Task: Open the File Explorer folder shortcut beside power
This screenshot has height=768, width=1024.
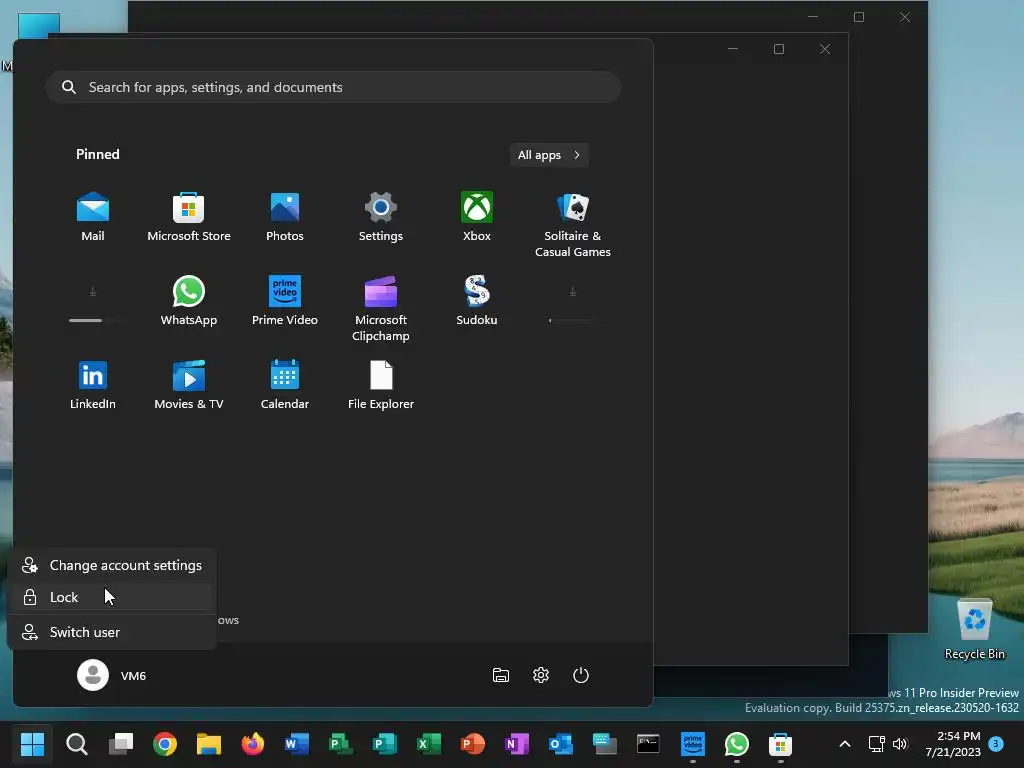Action: pos(501,675)
